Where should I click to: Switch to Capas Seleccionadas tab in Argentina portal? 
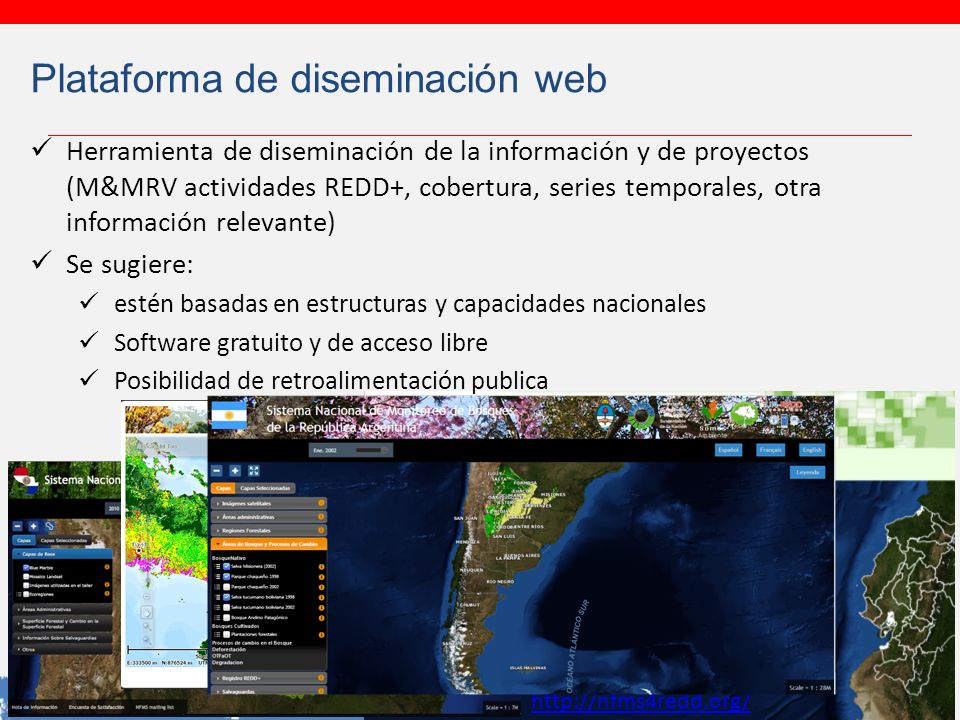(x=265, y=488)
